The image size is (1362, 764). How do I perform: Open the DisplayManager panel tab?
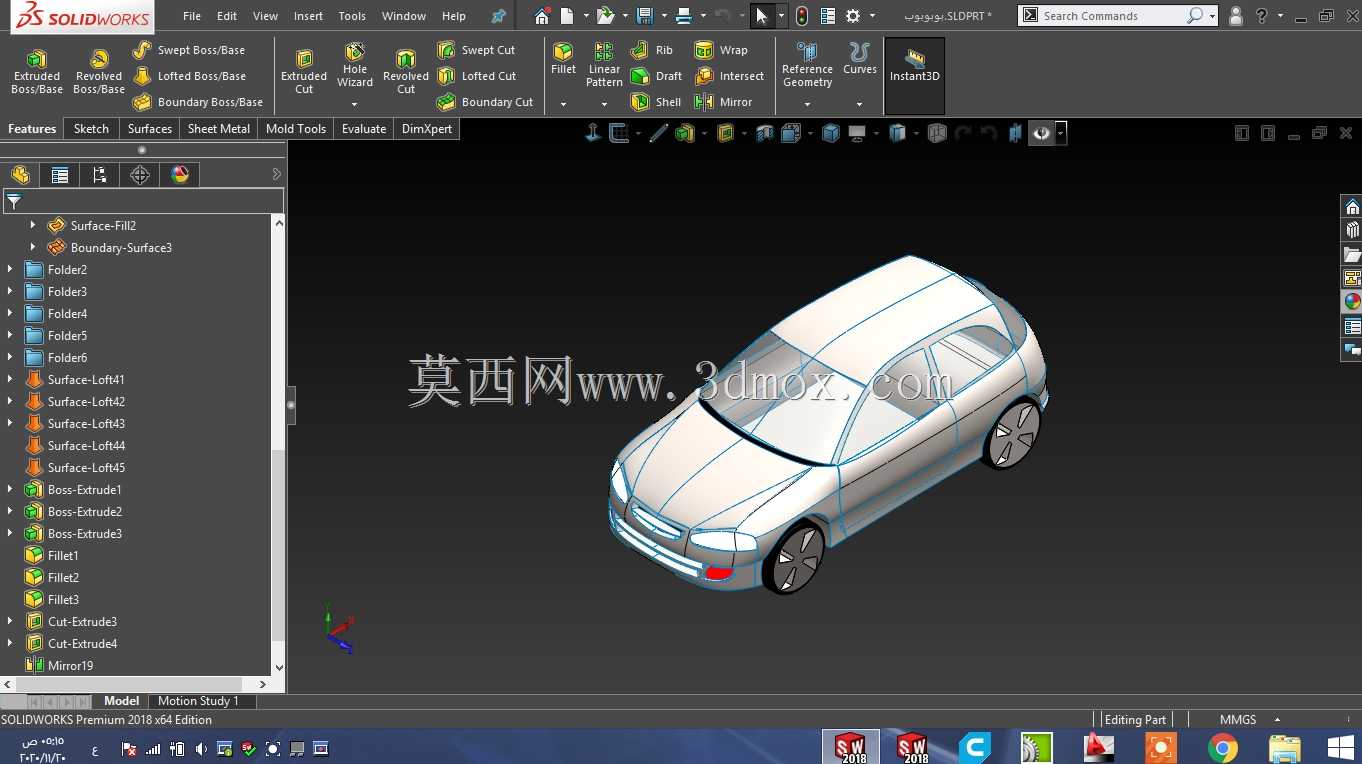180,175
